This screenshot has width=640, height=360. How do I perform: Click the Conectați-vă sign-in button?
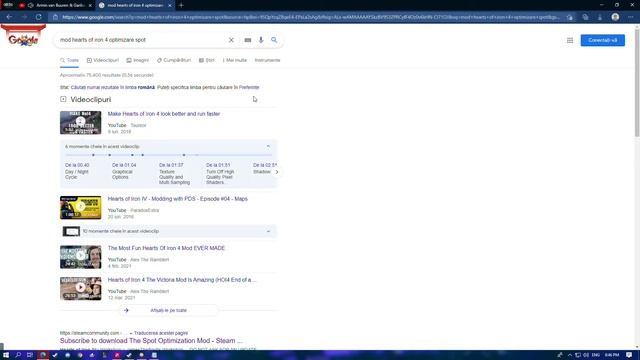pos(602,40)
